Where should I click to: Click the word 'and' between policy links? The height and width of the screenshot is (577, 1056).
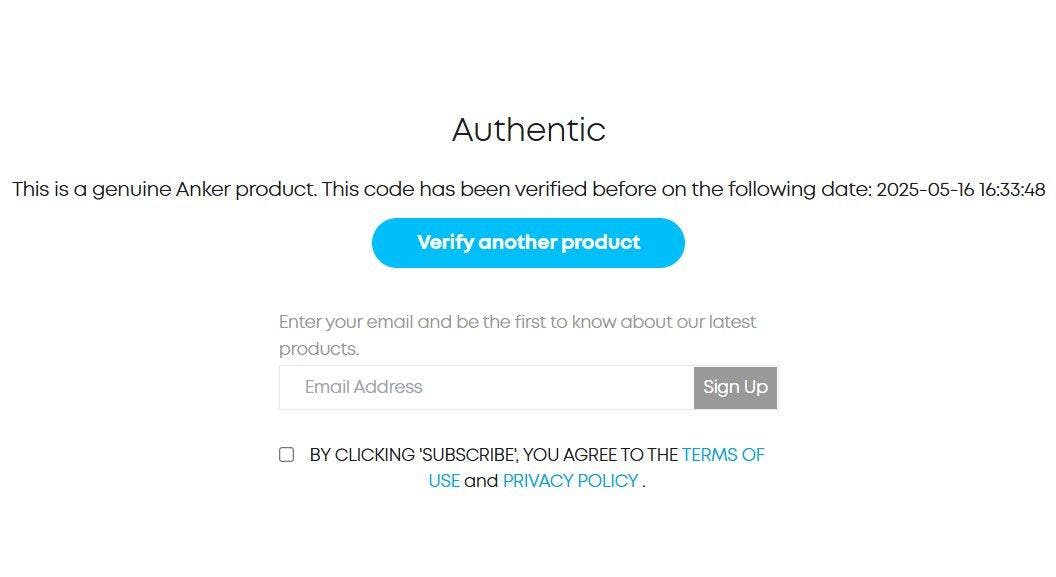(481, 481)
